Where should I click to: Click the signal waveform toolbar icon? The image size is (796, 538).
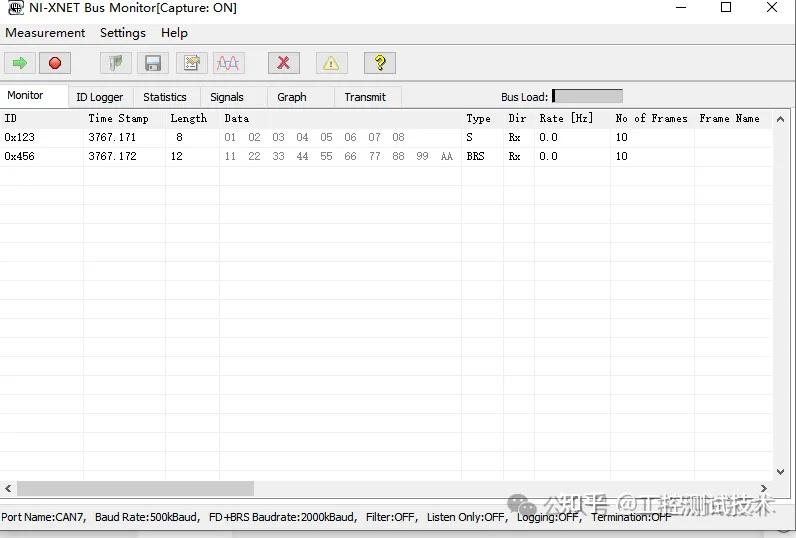[228, 63]
